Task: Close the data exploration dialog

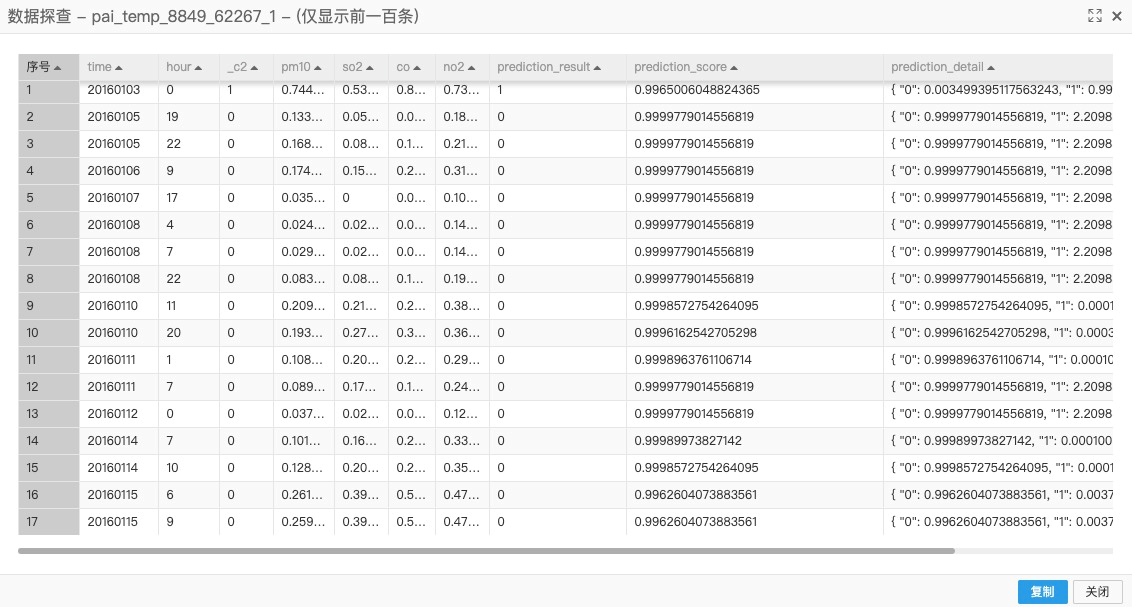Action: point(1116,16)
